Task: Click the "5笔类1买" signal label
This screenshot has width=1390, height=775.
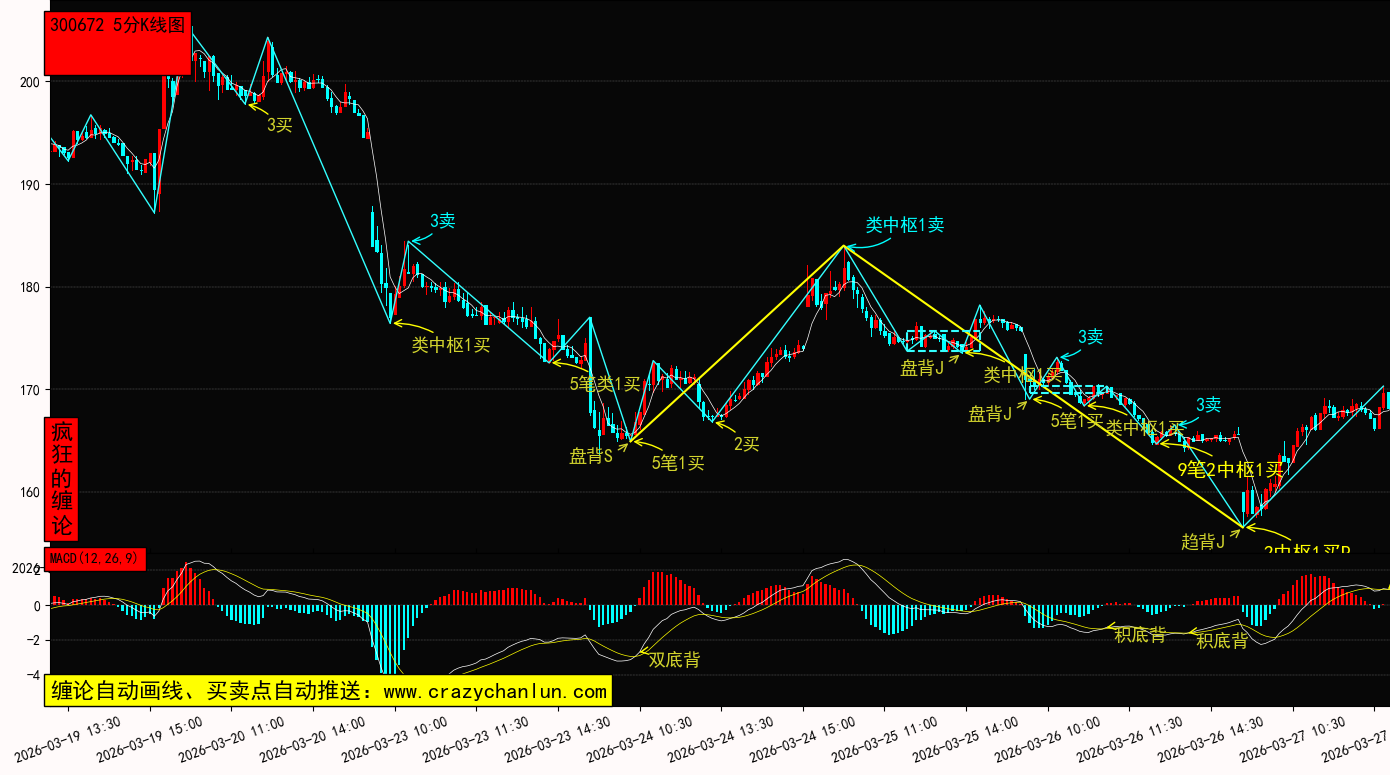Action: pyautogui.click(x=604, y=383)
